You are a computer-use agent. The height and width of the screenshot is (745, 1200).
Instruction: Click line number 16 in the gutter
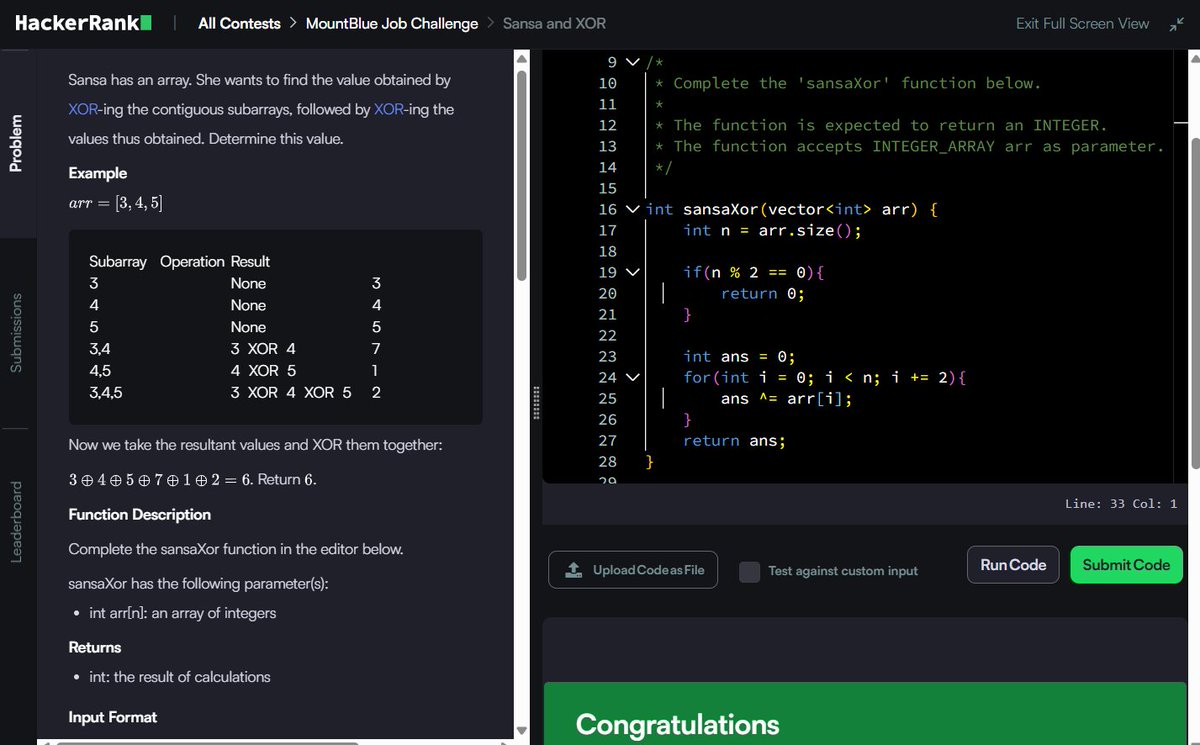(607, 209)
